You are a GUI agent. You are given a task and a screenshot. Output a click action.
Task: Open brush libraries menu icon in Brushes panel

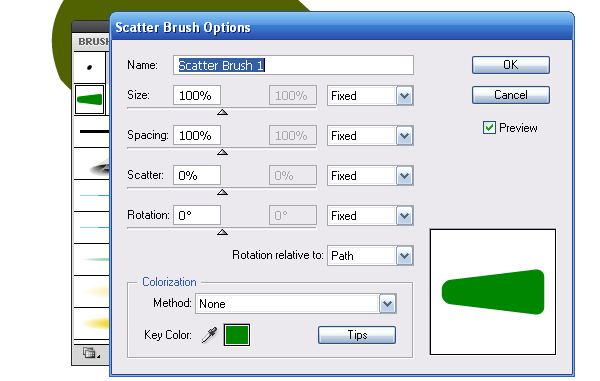pyautogui.click(x=91, y=352)
